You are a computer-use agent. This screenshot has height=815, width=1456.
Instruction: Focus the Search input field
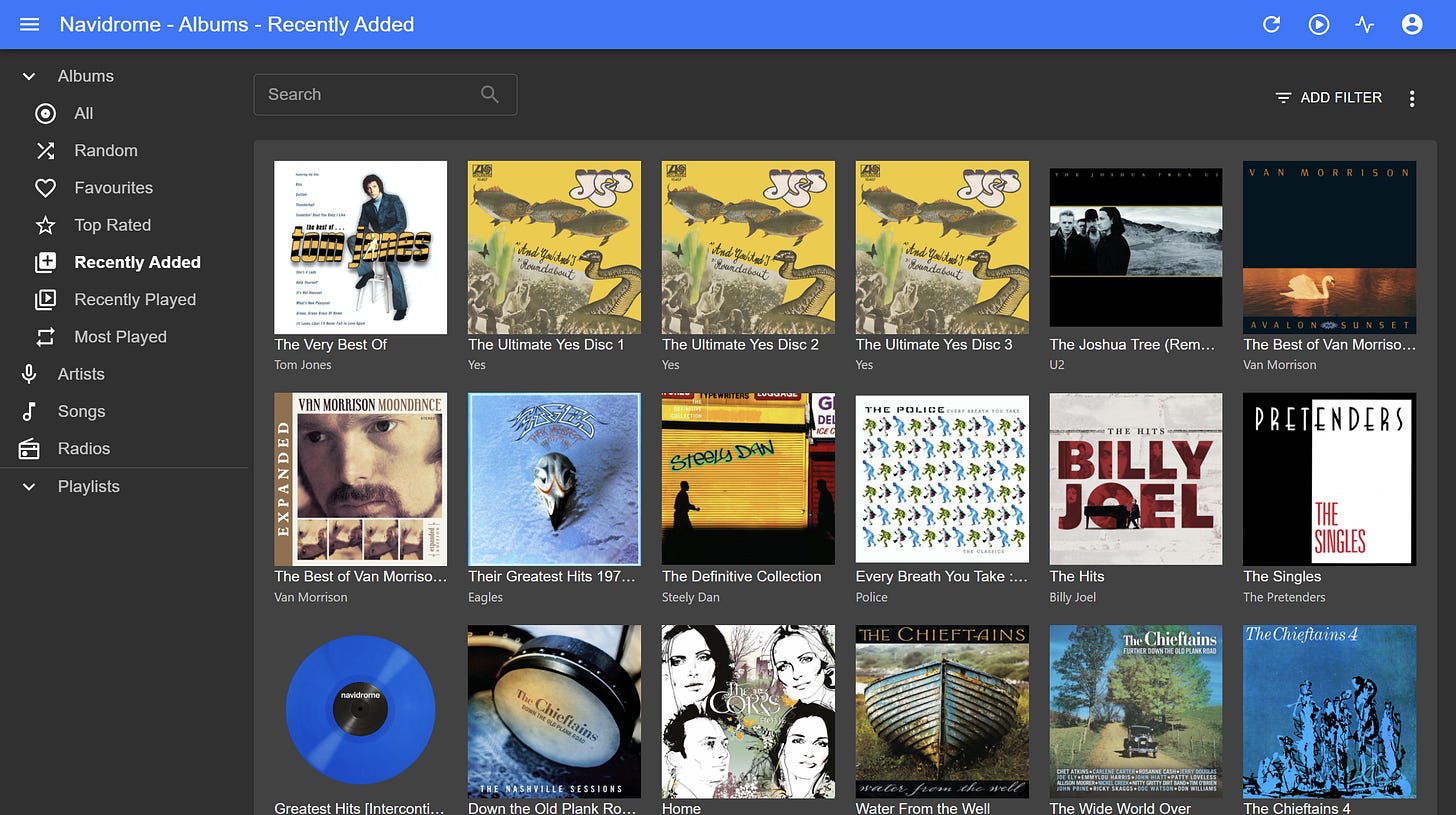(x=385, y=94)
